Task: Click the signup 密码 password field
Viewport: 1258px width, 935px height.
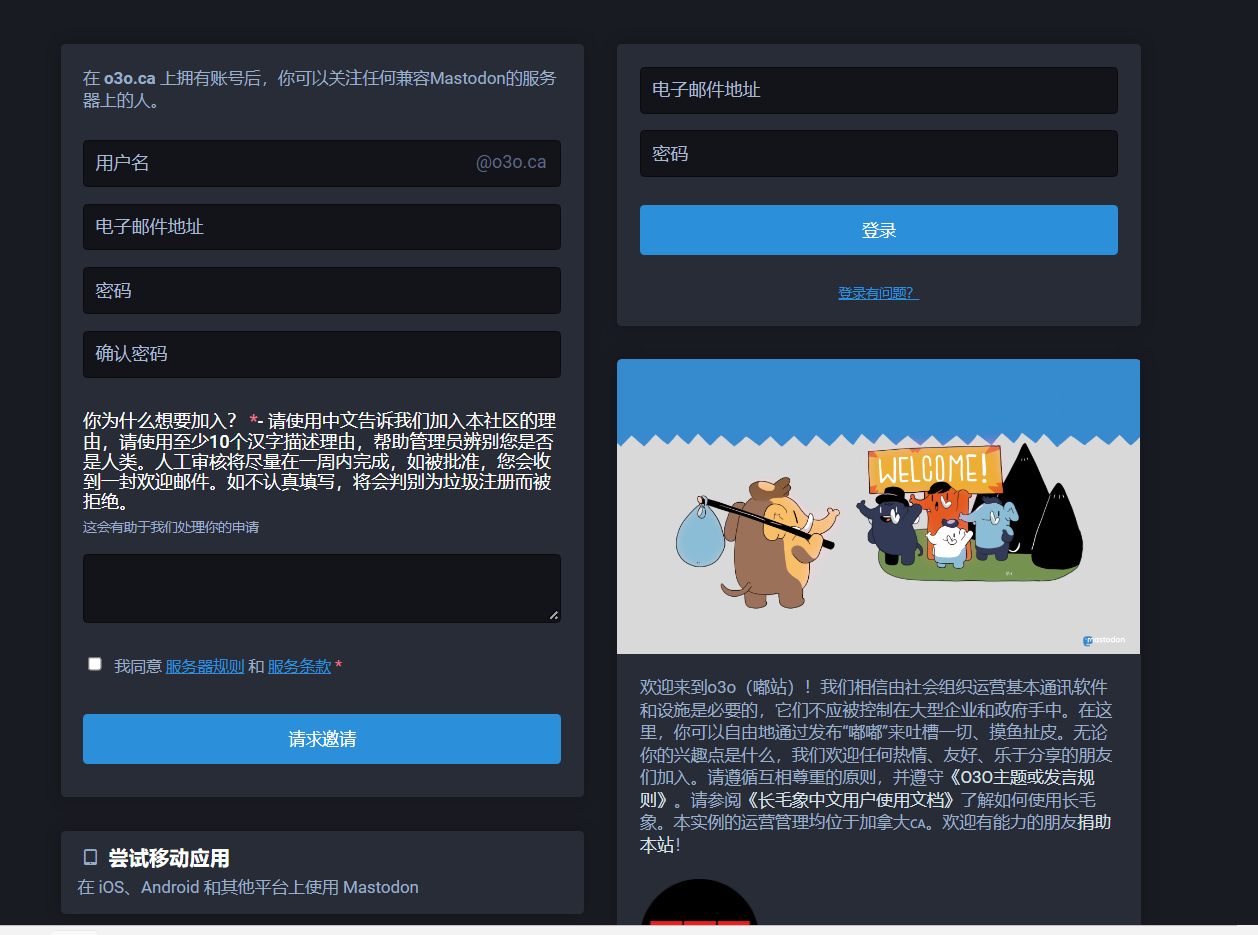Action: pyautogui.click(x=321, y=290)
